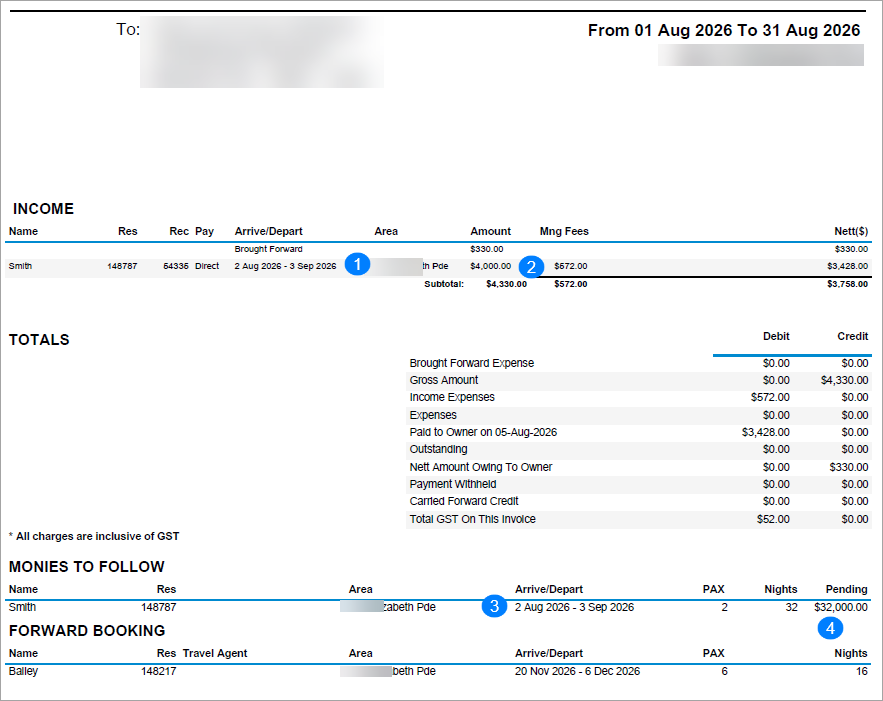
Task: Click reservation 148787 under Monies To Follow
Action: [x=159, y=607]
